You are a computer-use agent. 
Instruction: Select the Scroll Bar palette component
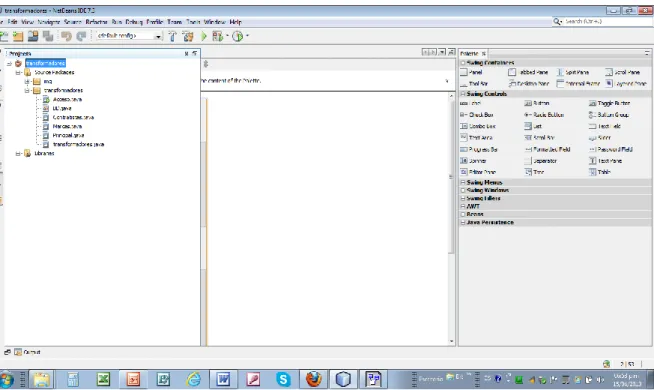[539, 138]
